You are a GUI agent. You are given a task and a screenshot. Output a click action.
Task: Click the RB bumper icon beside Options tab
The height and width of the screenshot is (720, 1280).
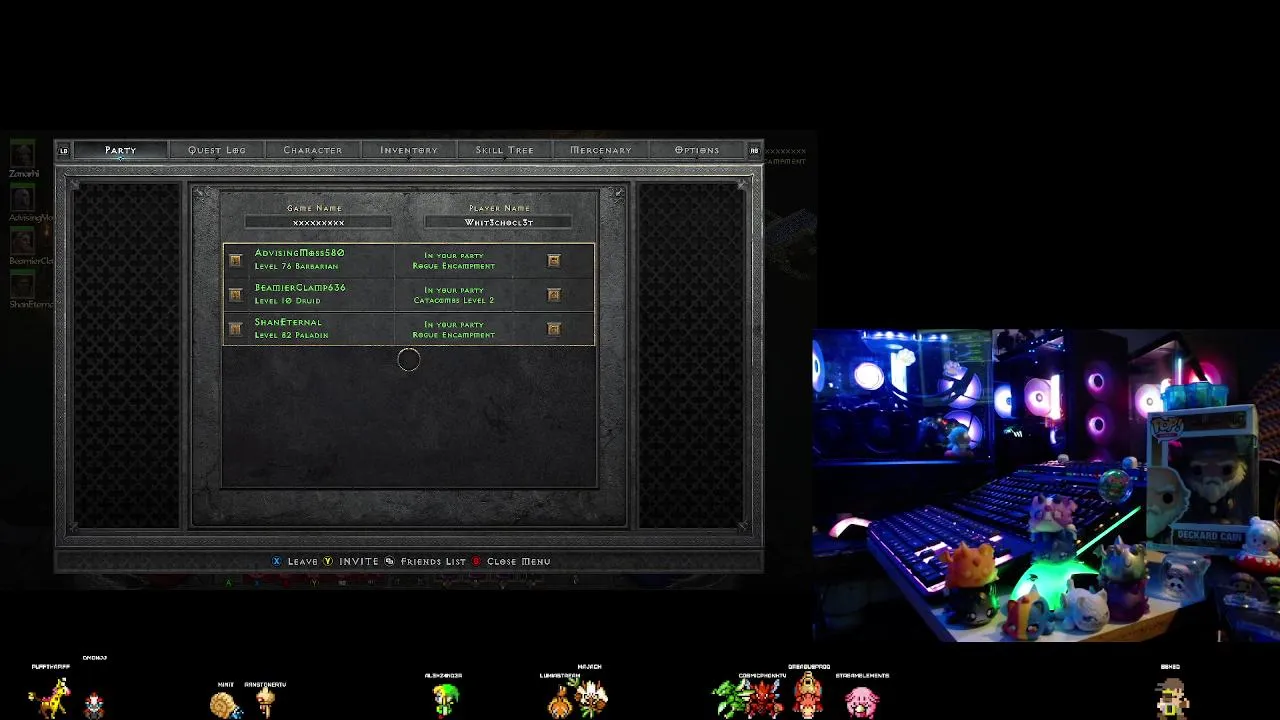point(754,151)
